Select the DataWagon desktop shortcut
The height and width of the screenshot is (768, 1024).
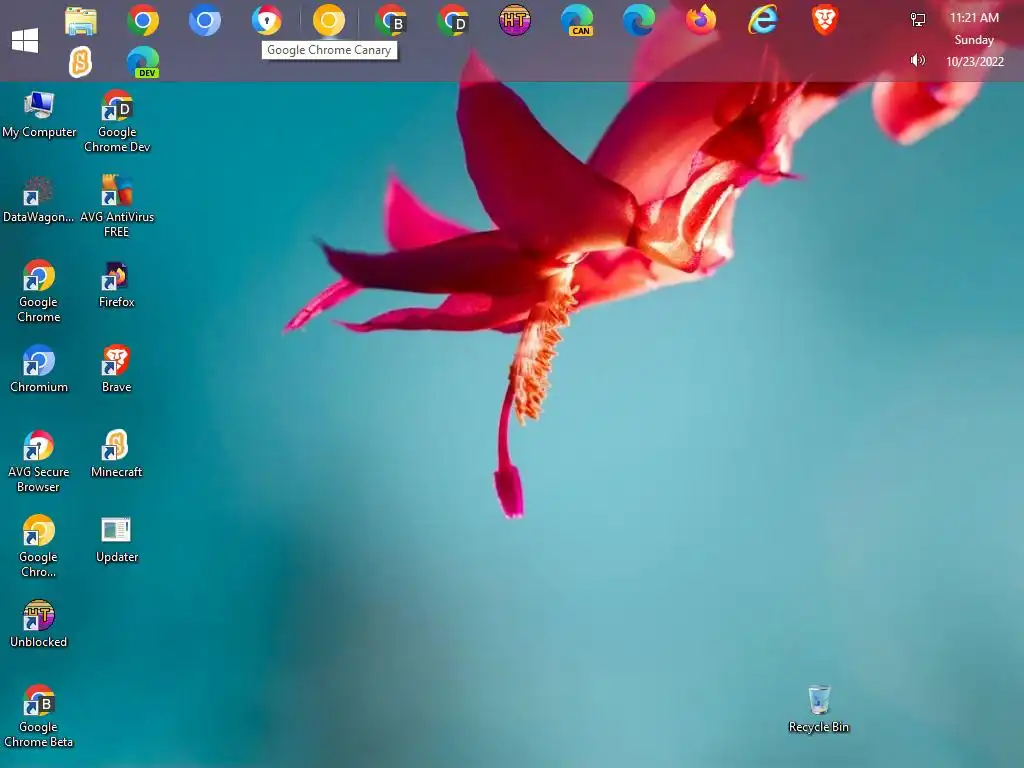pyautogui.click(x=39, y=200)
